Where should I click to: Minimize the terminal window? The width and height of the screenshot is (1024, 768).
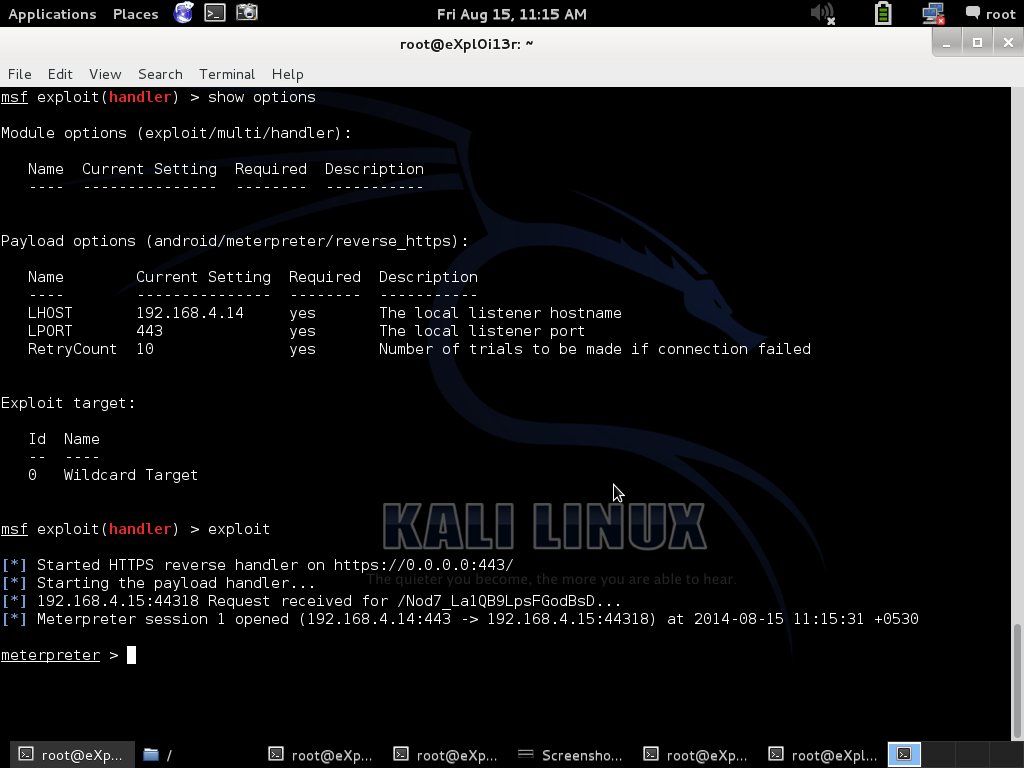(x=946, y=43)
